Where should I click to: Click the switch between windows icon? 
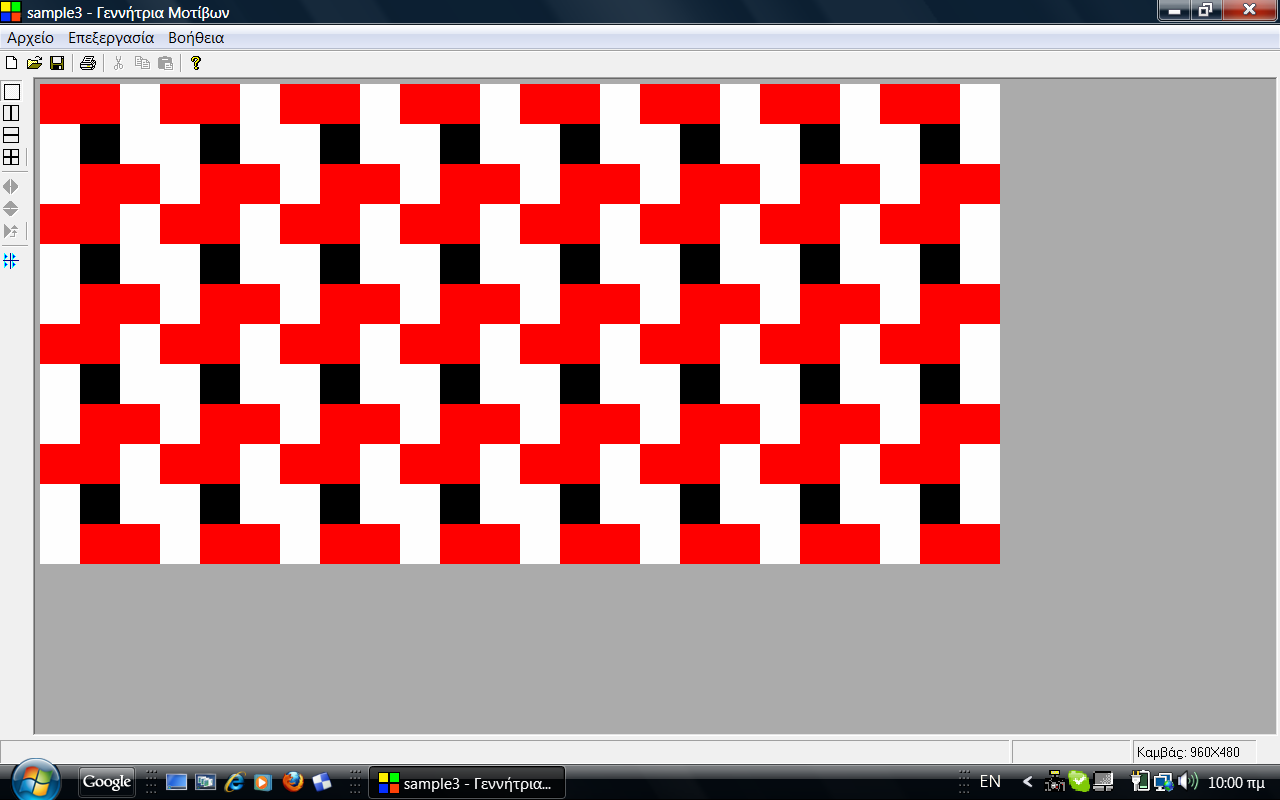tap(205, 782)
